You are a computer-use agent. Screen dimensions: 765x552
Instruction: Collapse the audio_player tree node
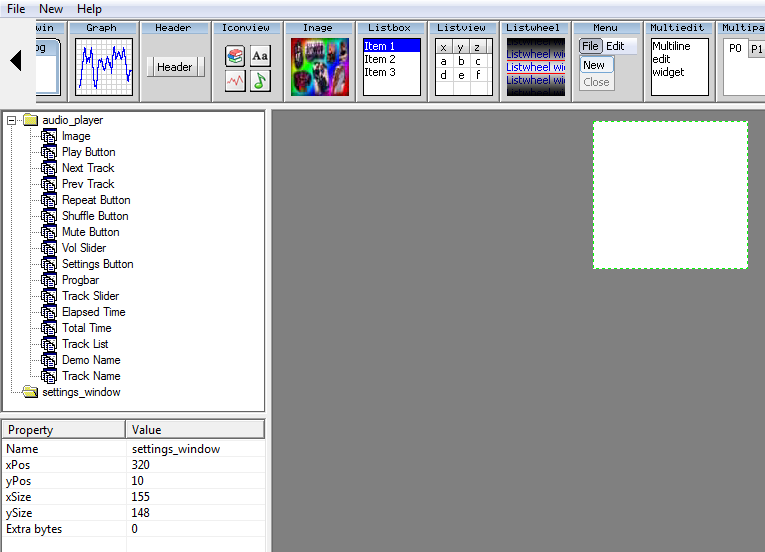coord(12,120)
